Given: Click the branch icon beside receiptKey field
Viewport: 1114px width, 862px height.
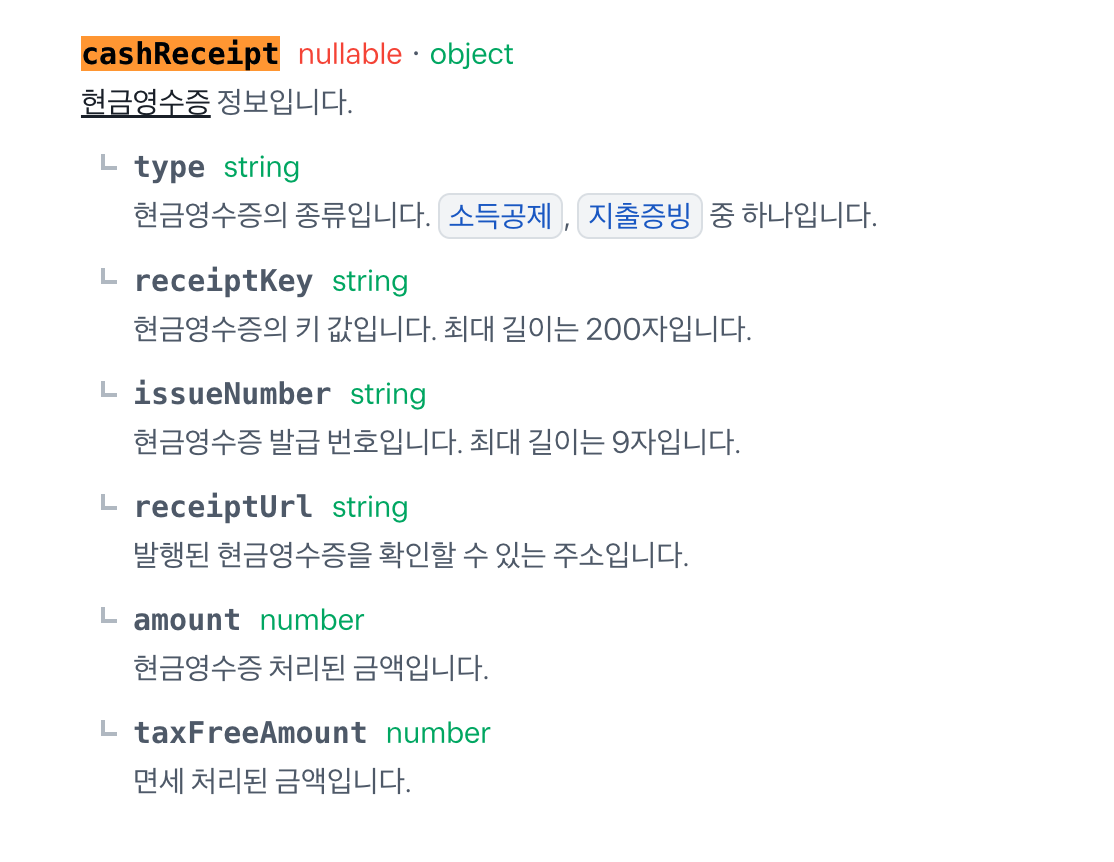Looking at the screenshot, I should (109, 276).
